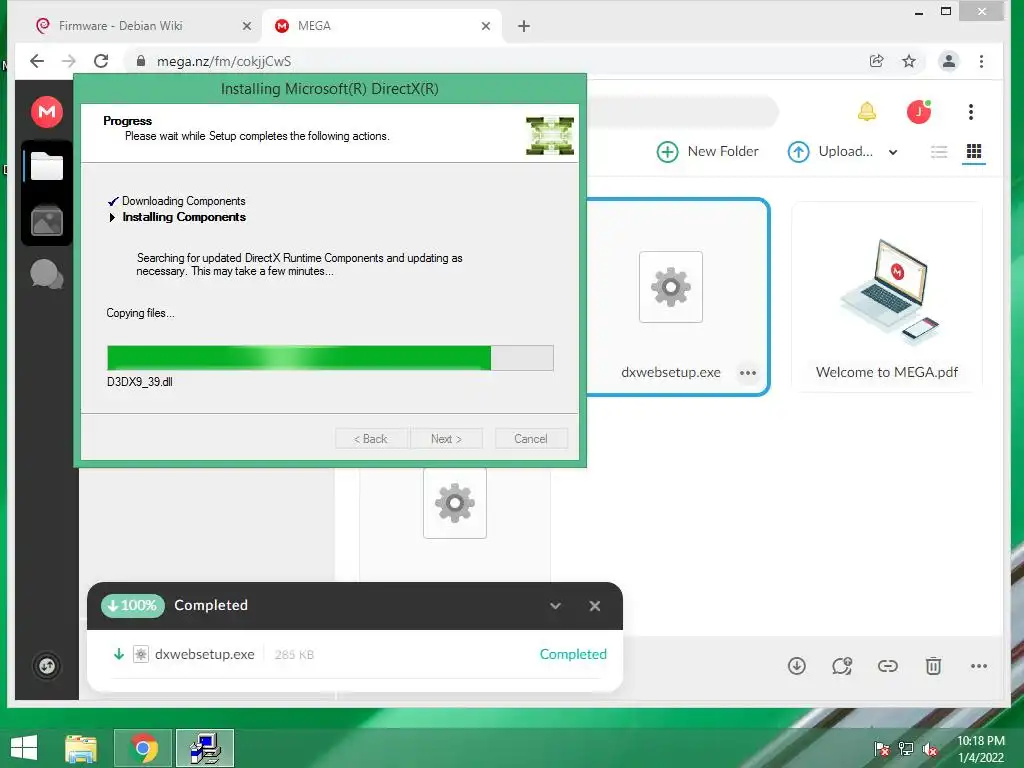This screenshot has width=1024, height=768.
Task: Click Cancel in the DirectX installer
Action: pyautogui.click(x=531, y=439)
